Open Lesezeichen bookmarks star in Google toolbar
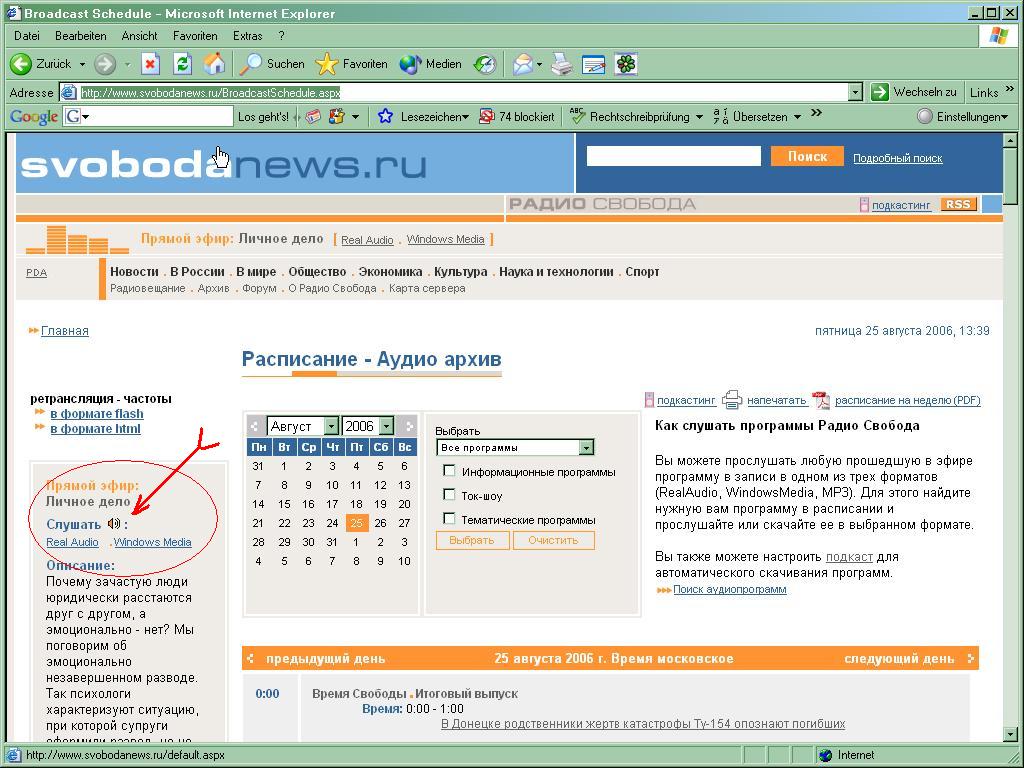Screen dimensions: 1024x768 [385, 117]
